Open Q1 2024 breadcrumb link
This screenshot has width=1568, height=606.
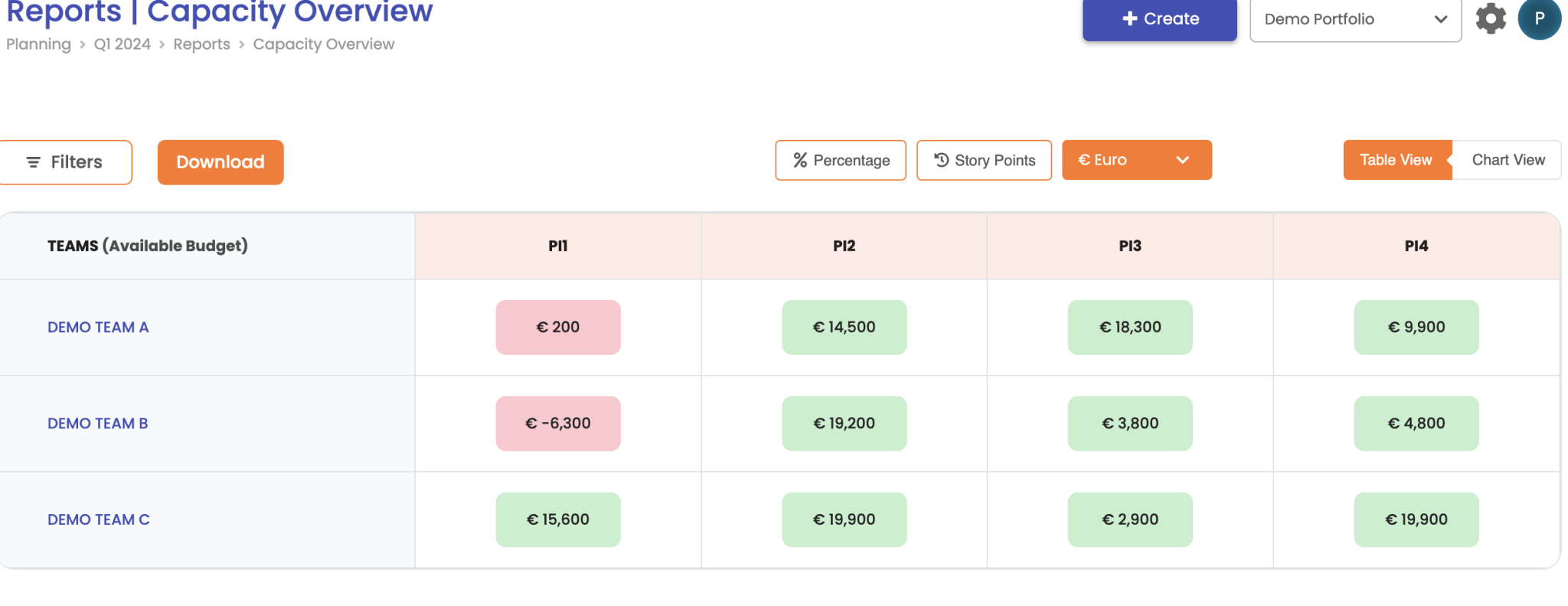pos(122,44)
